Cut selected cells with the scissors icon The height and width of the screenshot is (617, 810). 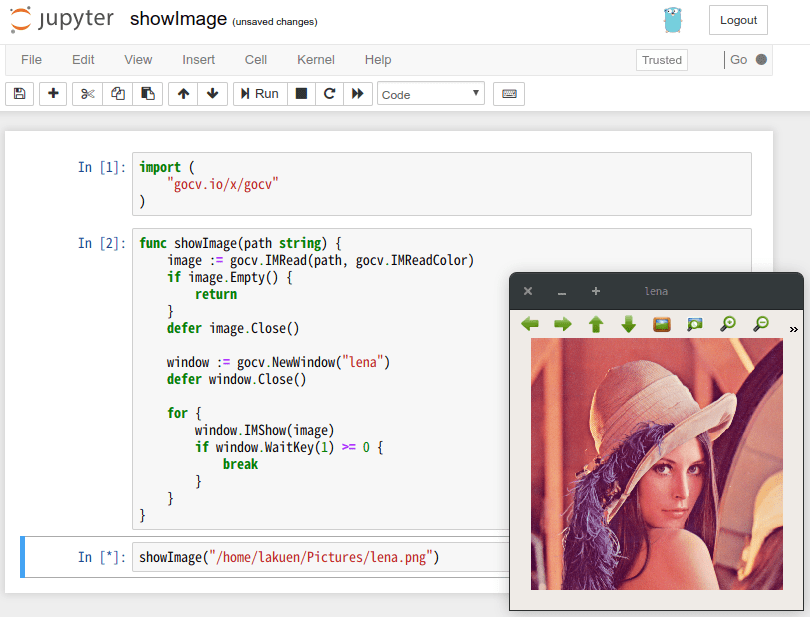pos(87,94)
